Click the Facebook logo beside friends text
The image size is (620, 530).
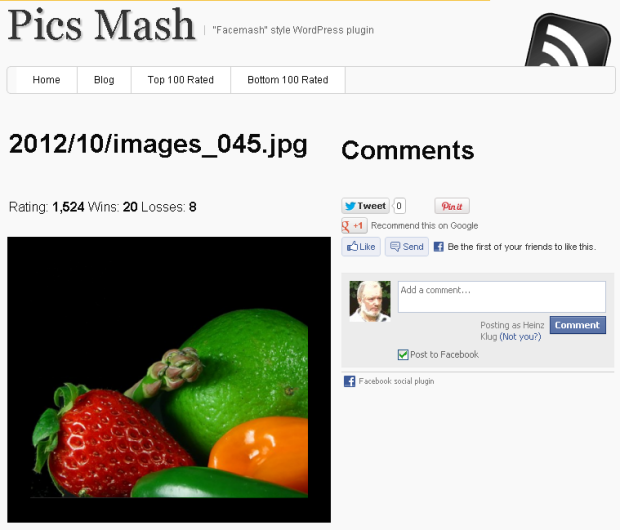point(439,247)
